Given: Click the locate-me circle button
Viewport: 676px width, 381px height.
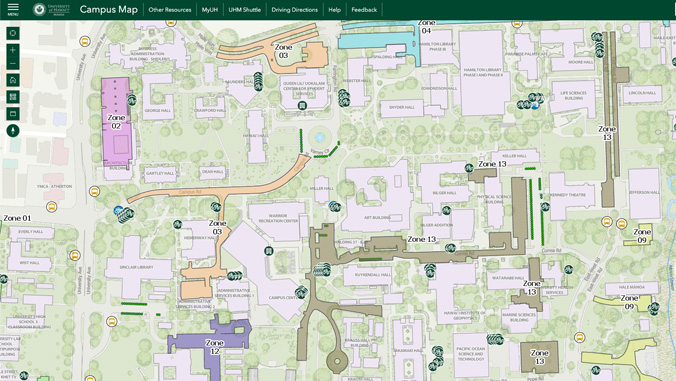Looking at the screenshot, I should [13, 33].
